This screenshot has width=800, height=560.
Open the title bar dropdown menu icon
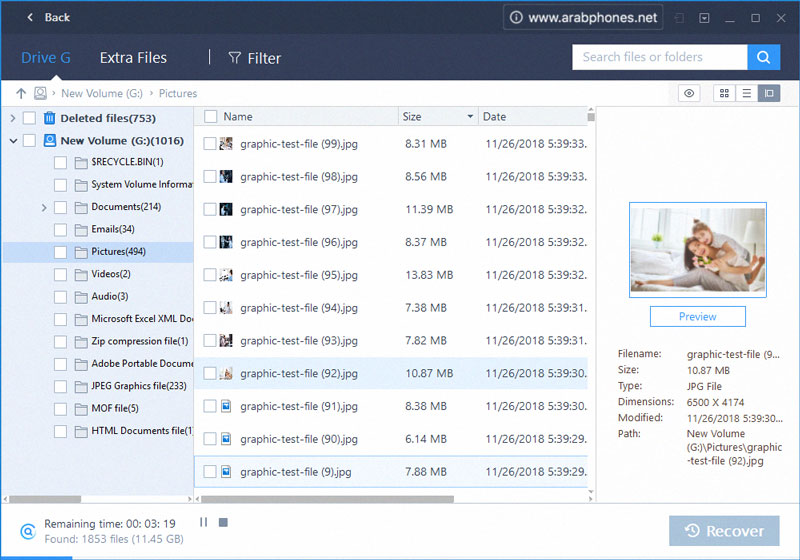pos(704,18)
